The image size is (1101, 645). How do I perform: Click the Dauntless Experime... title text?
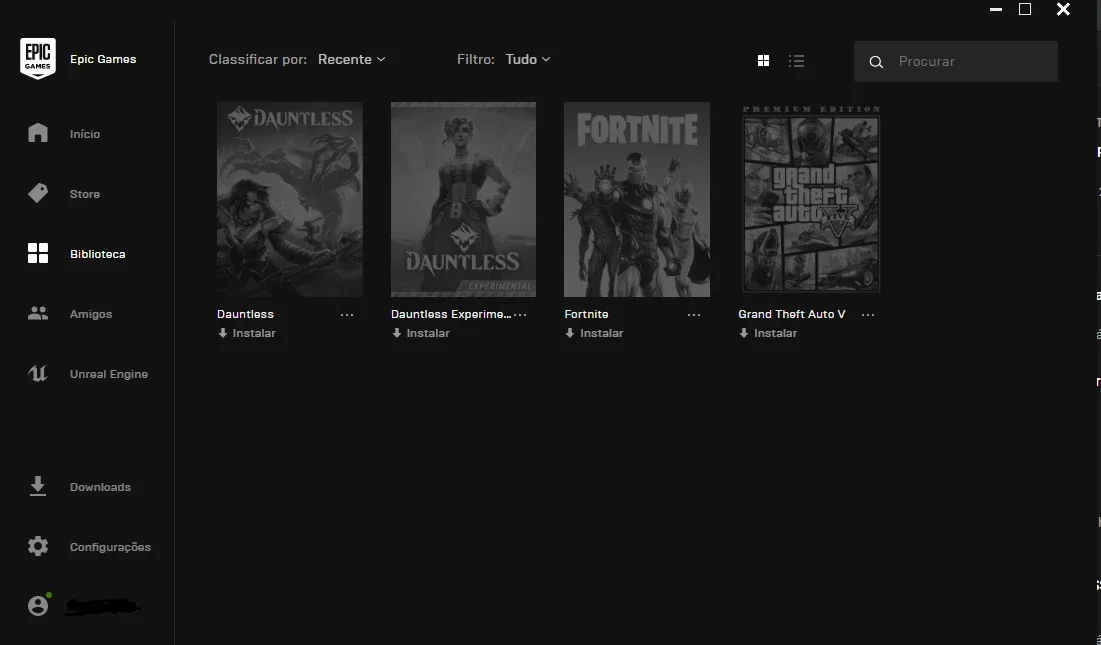pyautogui.click(x=451, y=314)
